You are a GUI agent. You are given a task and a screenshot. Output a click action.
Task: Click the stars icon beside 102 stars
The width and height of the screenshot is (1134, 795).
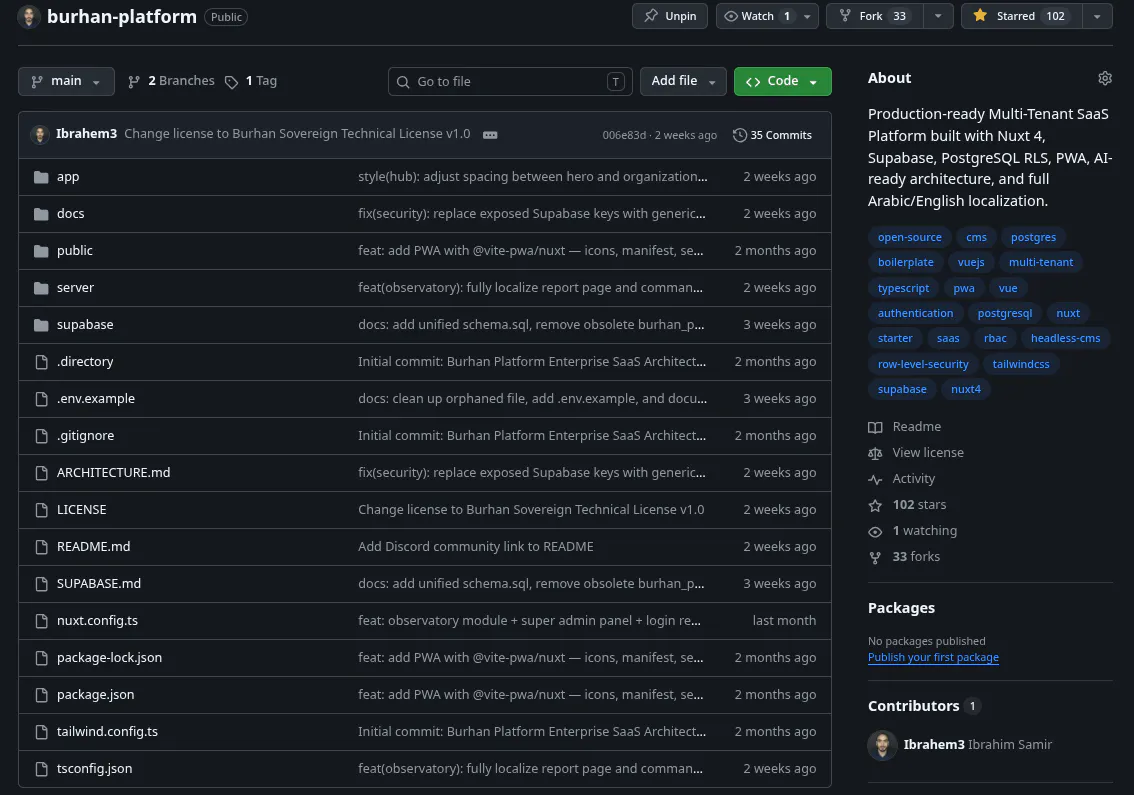[x=875, y=506]
